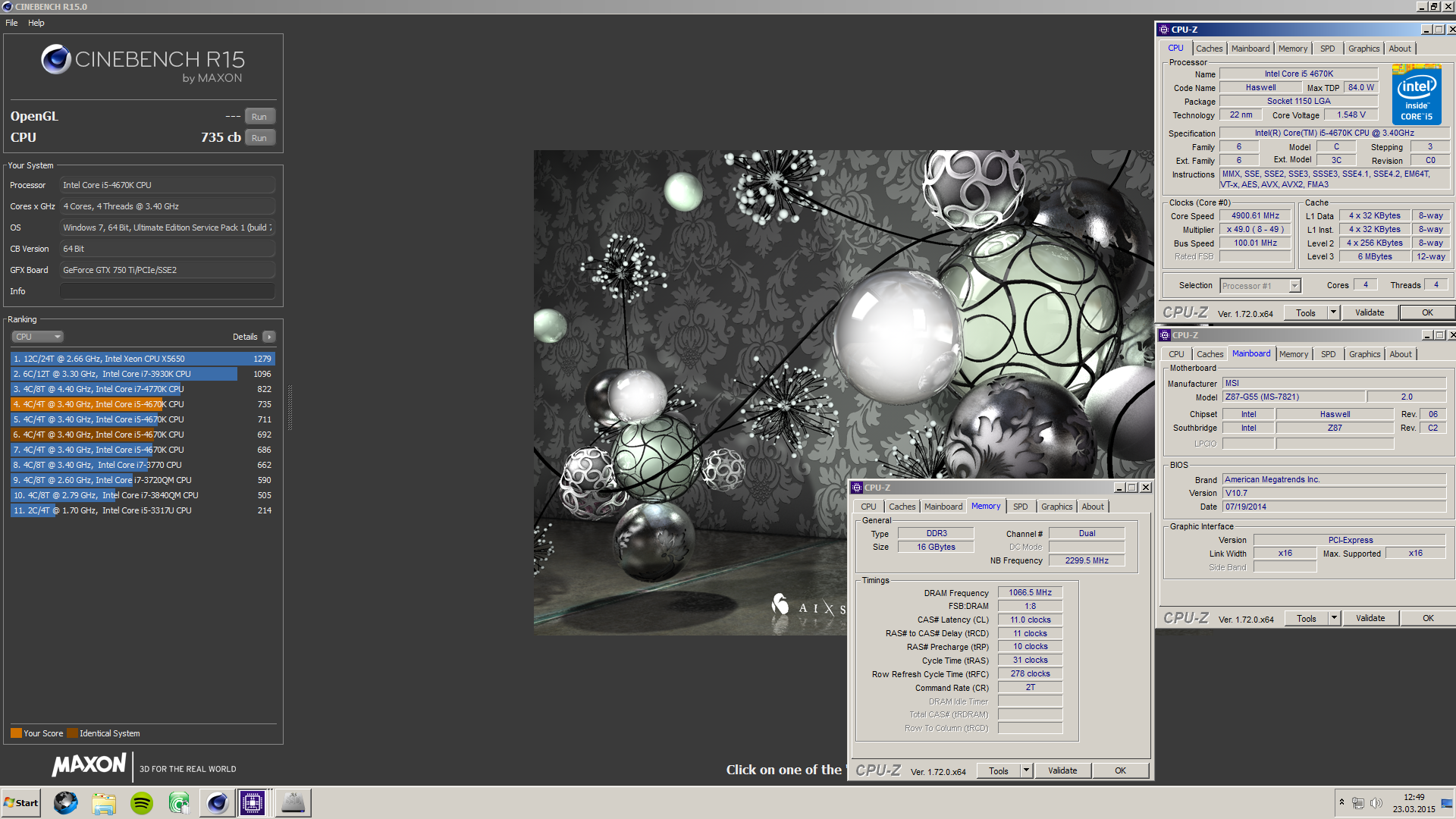The height and width of the screenshot is (819, 1456).
Task: Click the title icon of the Memory CPU-Z window
Action: pos(857,488)
